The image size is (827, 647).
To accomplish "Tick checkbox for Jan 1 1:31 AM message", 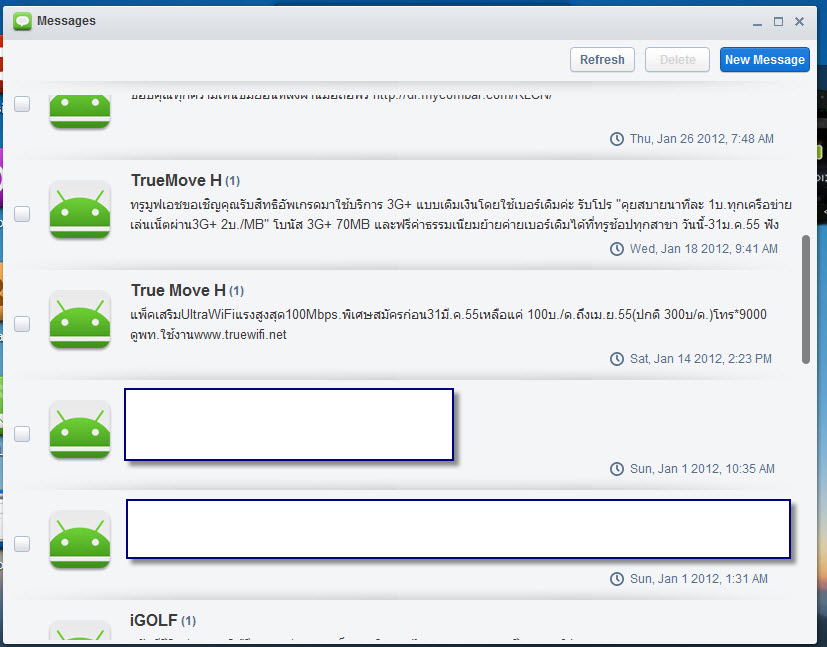I will 22,544.
